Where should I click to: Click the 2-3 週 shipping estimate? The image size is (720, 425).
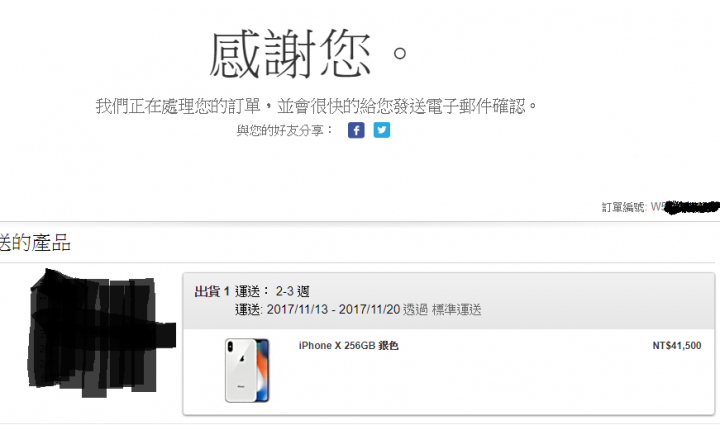coord(292,291)
